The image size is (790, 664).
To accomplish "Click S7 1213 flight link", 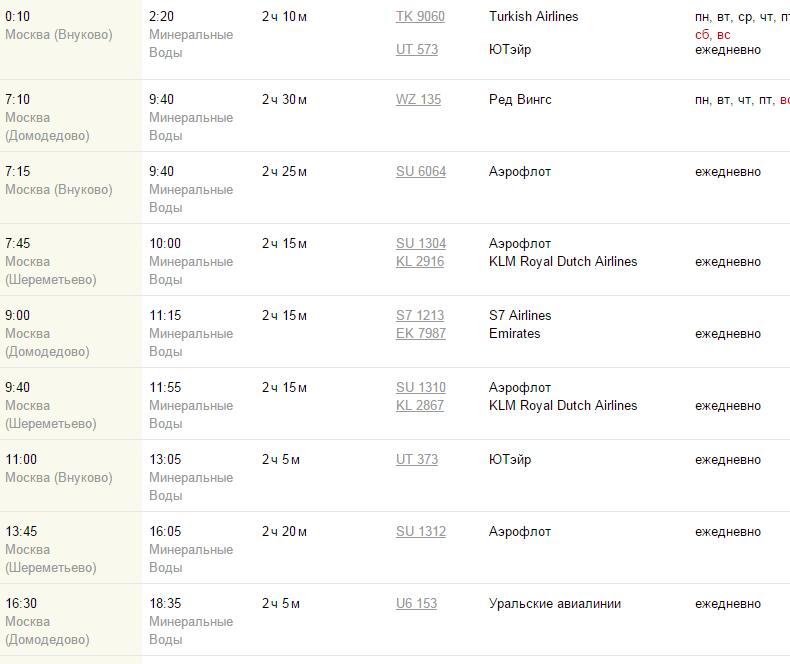I will (x=420, y=315).
